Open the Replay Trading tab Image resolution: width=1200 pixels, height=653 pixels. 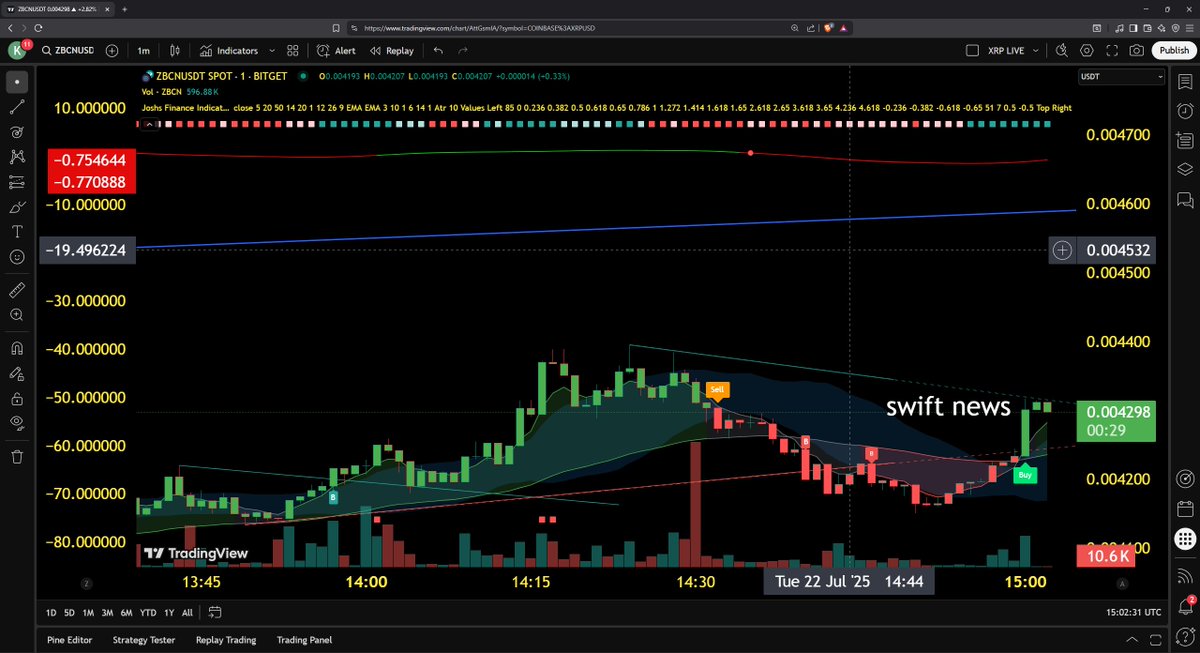[x=226, y=640]
